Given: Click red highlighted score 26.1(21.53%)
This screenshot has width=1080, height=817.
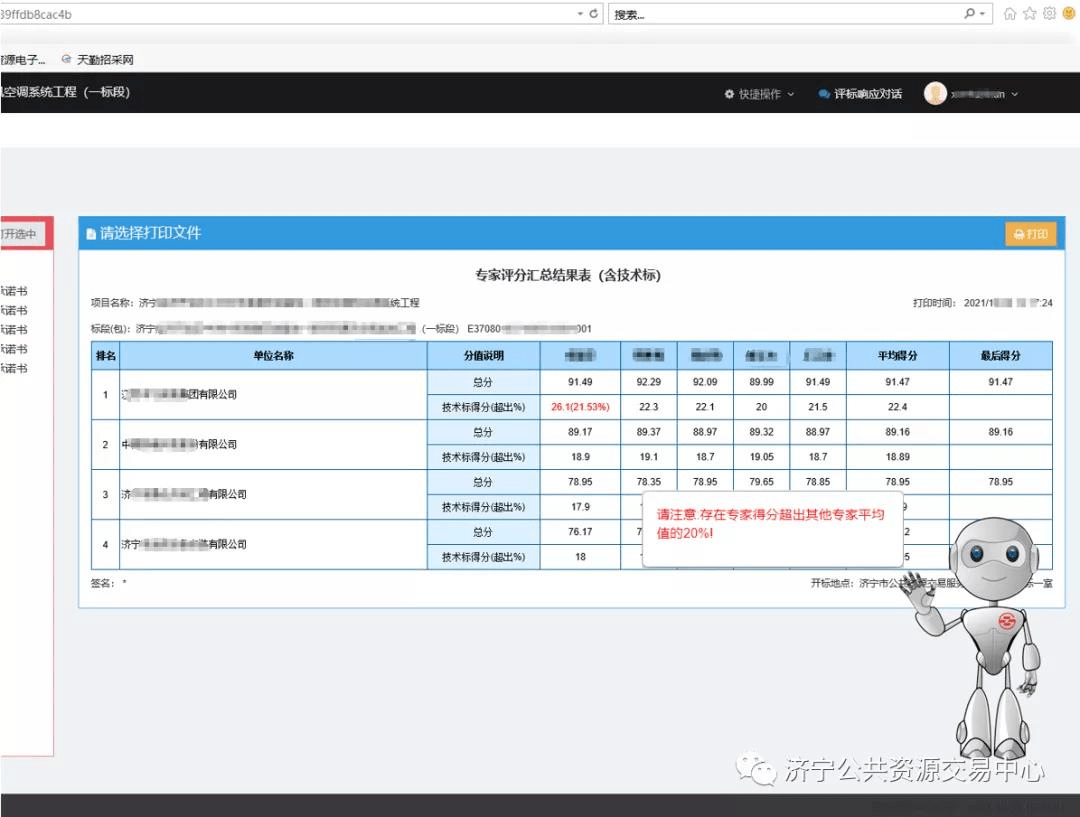Looking at the screenshot, I should tap(580, 406).
